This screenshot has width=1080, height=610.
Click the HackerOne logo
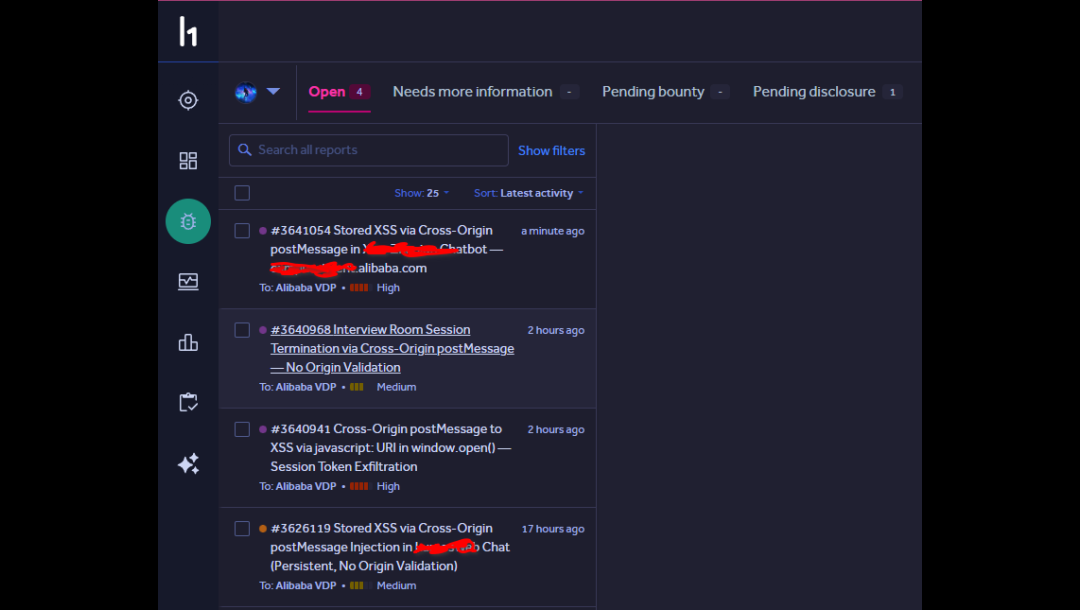click(x=188, y=32)
